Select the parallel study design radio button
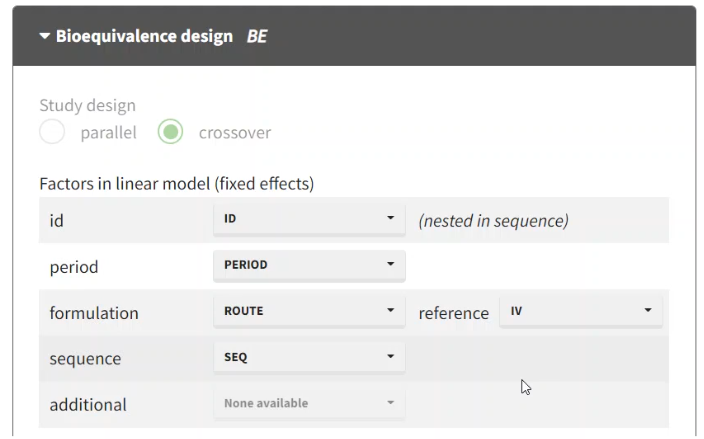 coord(52,132)
